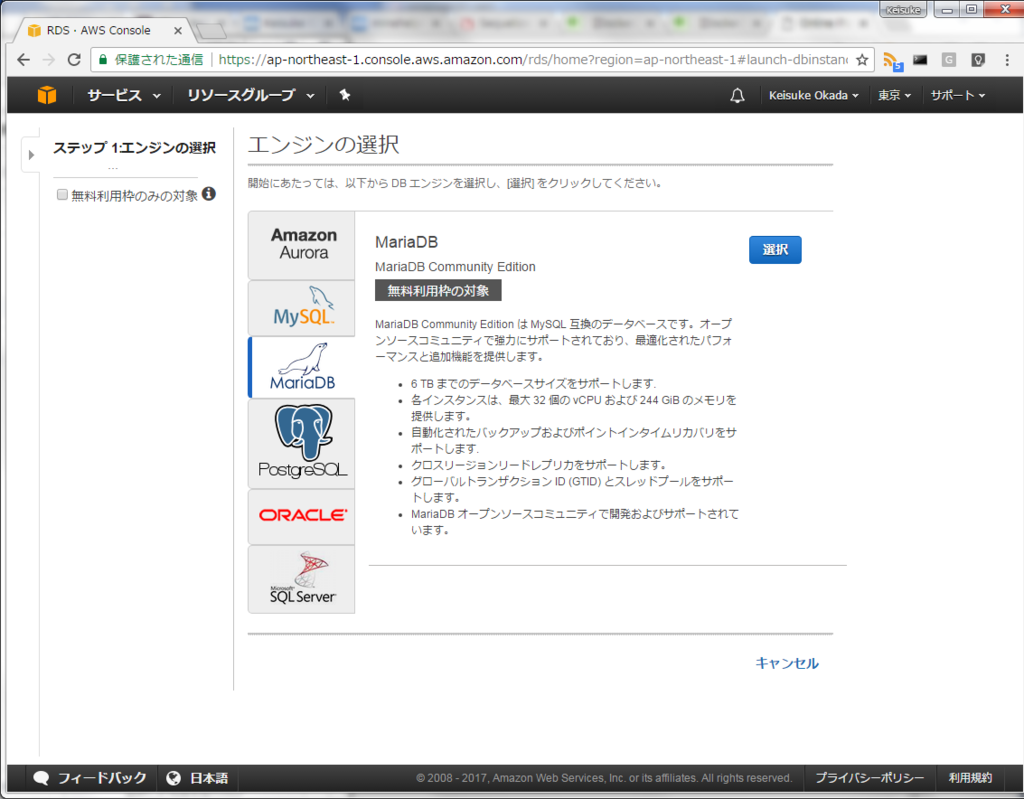Click the blue 選択 button
1024x799 pixels.
pyautogui.click(x=775, y=250)
